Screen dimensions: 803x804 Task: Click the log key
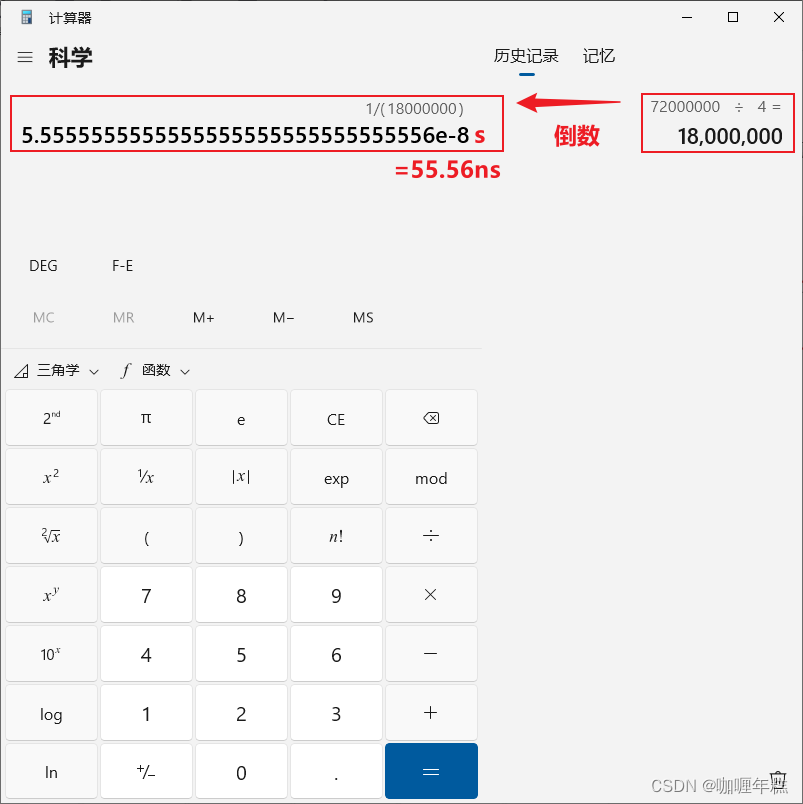[x=51, y=713]
